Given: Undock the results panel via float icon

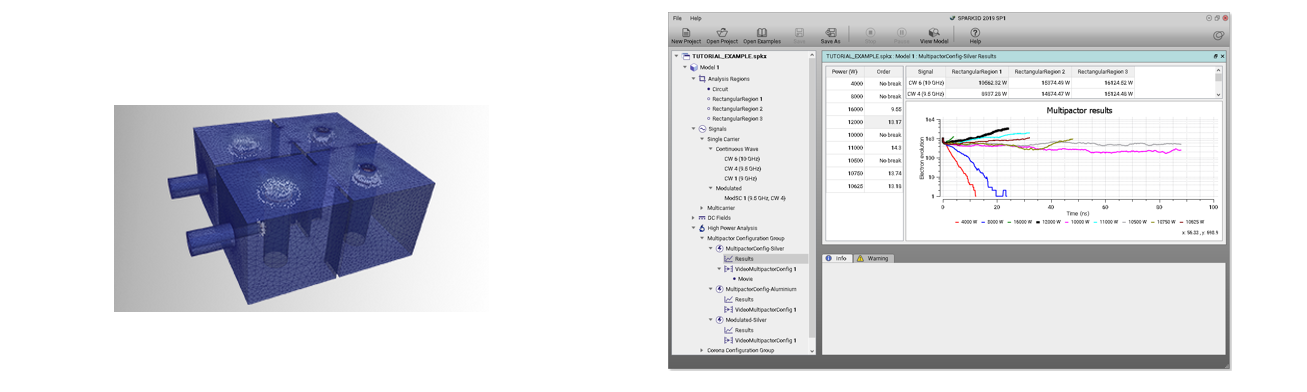Looking at the screenshot, I should coord(1215,56).
